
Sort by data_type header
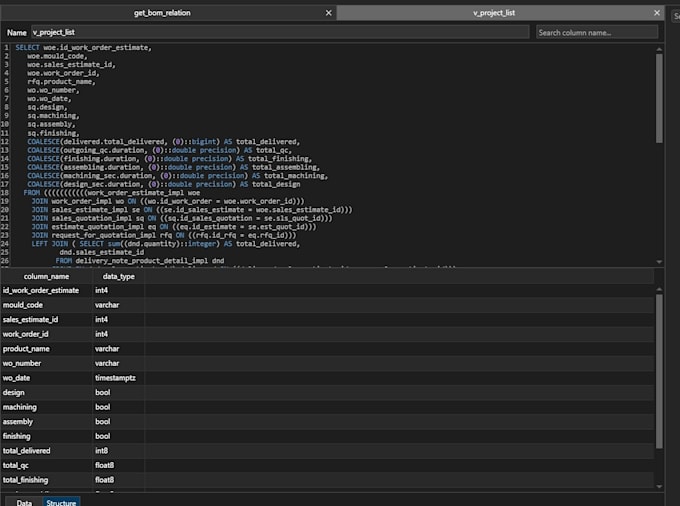pyautogui.click(x=118, y=276)
